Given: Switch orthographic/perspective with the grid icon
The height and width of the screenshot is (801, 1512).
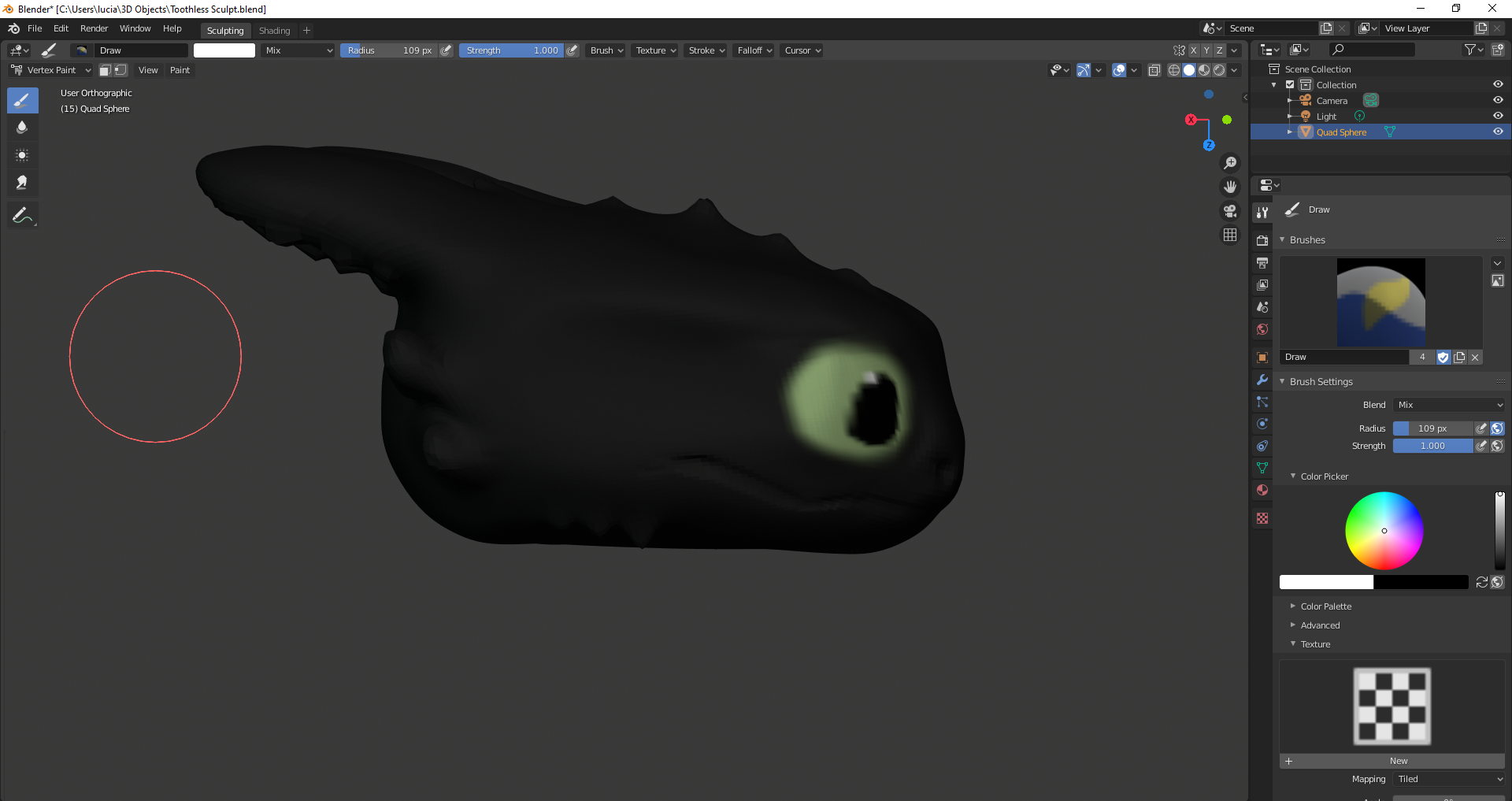Looking at the screenshot, I should tap(1230, 235).
